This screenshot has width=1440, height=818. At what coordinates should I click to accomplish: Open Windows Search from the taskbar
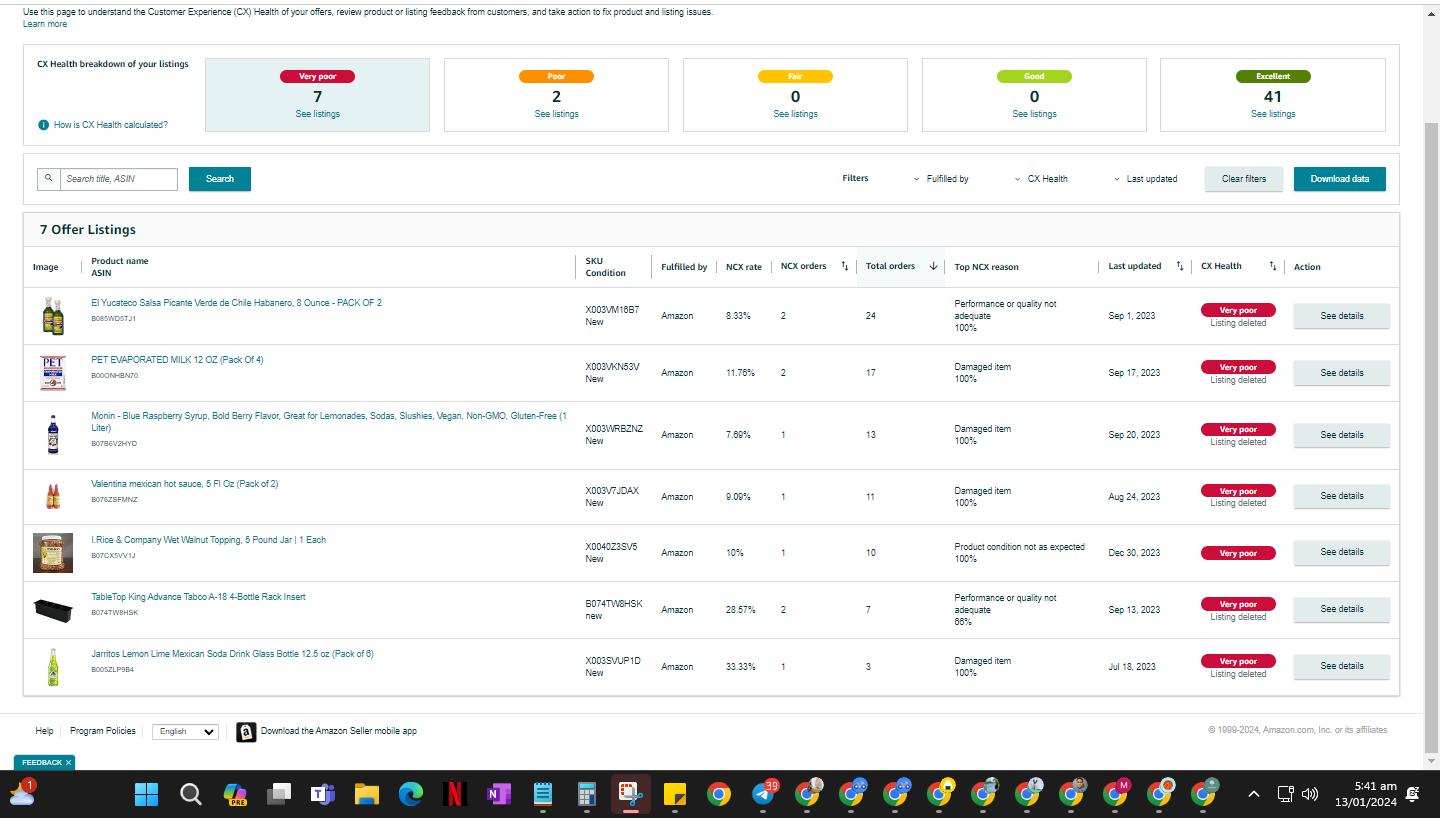click(190, 795)
